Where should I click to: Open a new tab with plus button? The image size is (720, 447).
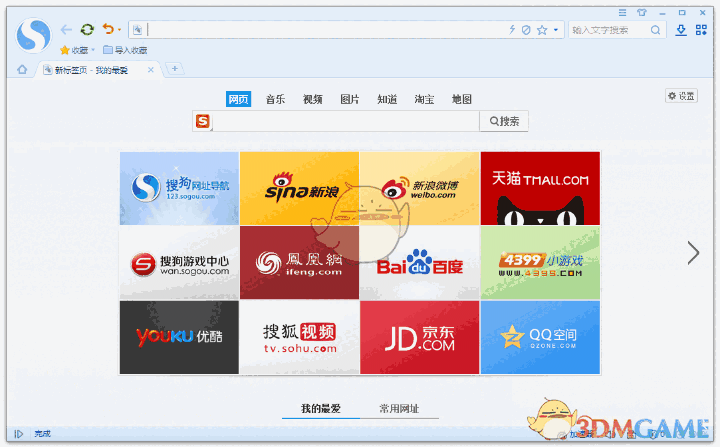[x=174, y=69]
